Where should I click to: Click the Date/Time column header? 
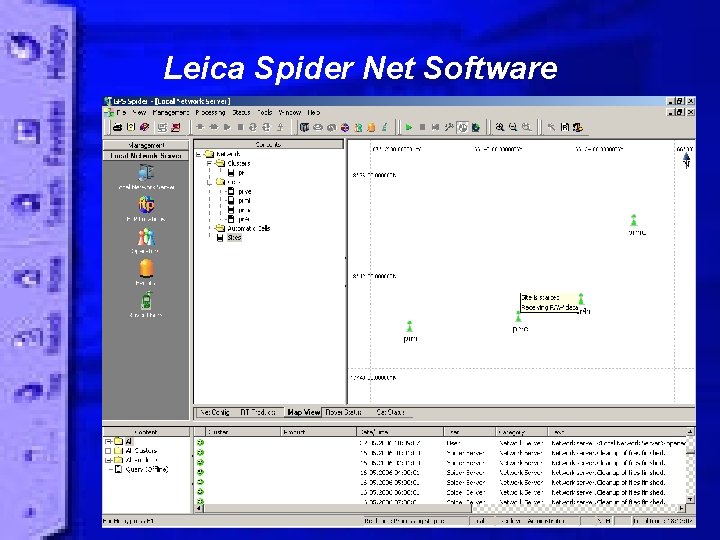click(400, 432)
